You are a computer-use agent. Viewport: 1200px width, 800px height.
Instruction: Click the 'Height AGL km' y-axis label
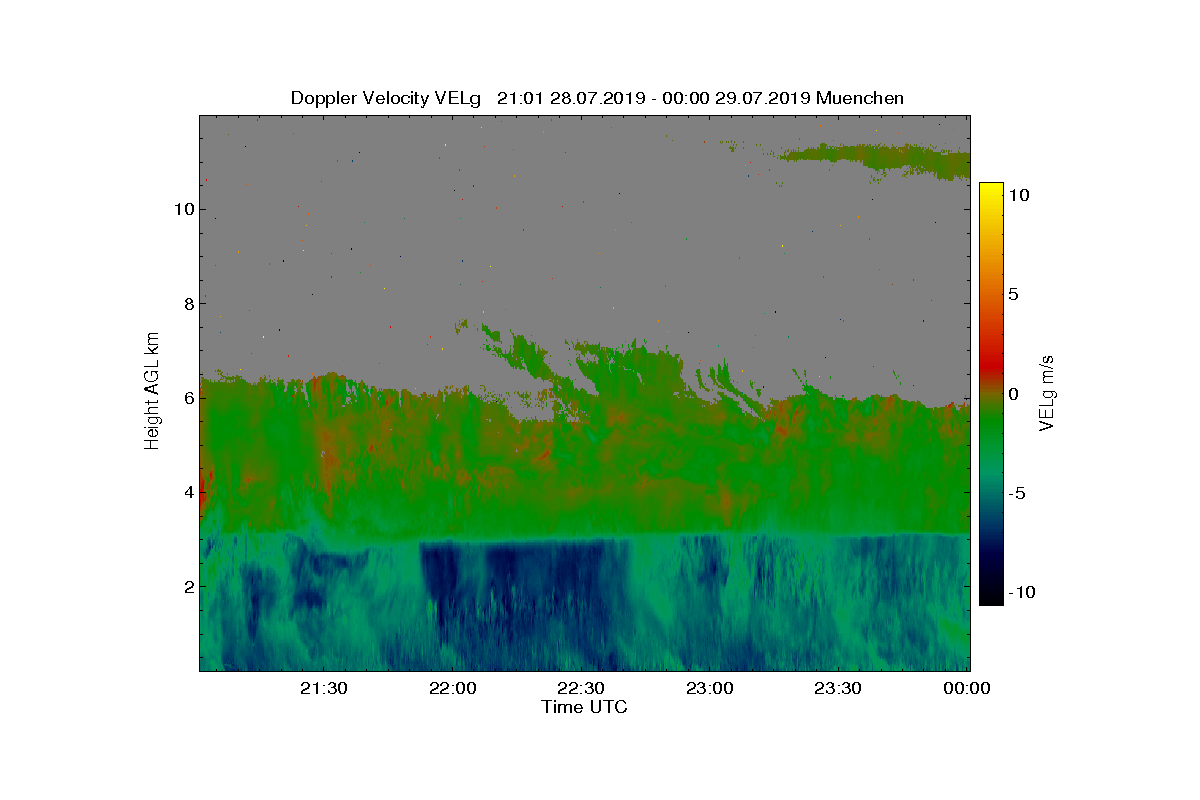coord(153,391)
